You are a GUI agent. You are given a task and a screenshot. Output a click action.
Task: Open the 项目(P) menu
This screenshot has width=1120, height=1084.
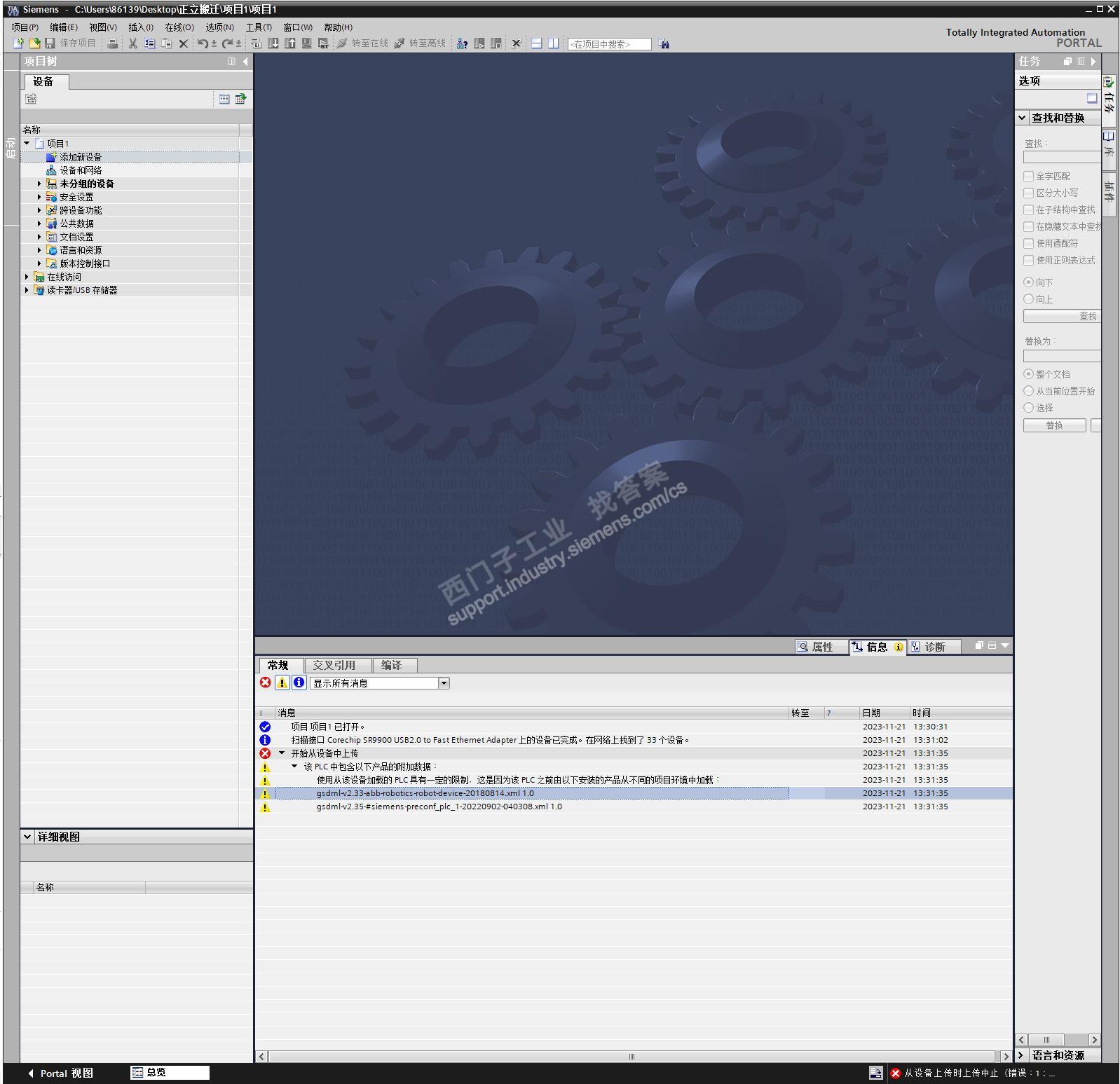pyautogui.click(x=25, y=27)
